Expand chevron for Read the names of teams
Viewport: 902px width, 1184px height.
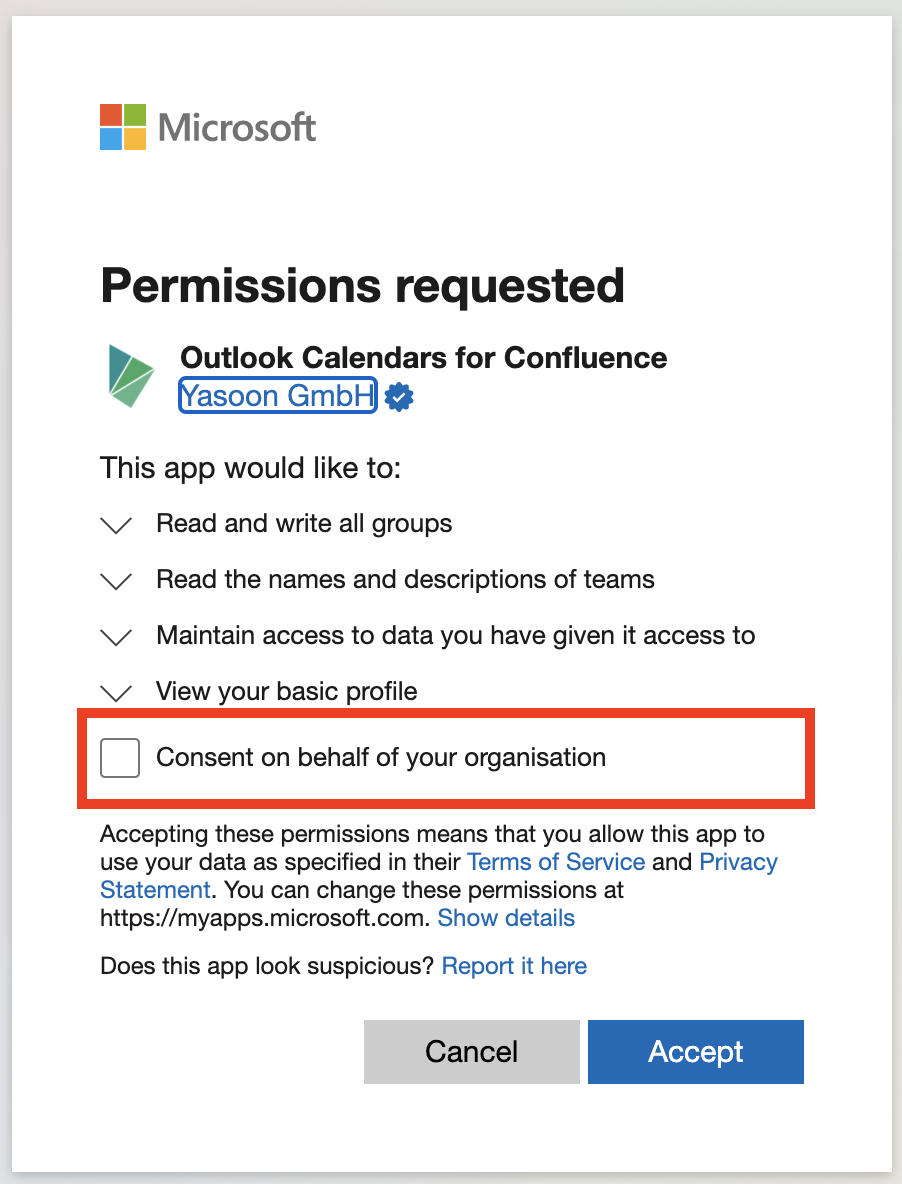pyautogui.click(x=117, y=581)
